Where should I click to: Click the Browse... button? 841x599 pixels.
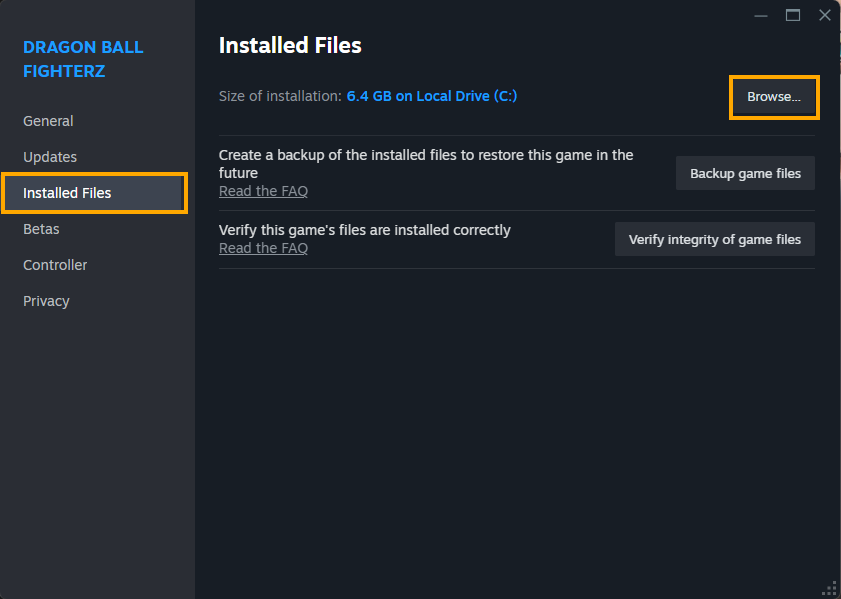[x=774, y=97]
